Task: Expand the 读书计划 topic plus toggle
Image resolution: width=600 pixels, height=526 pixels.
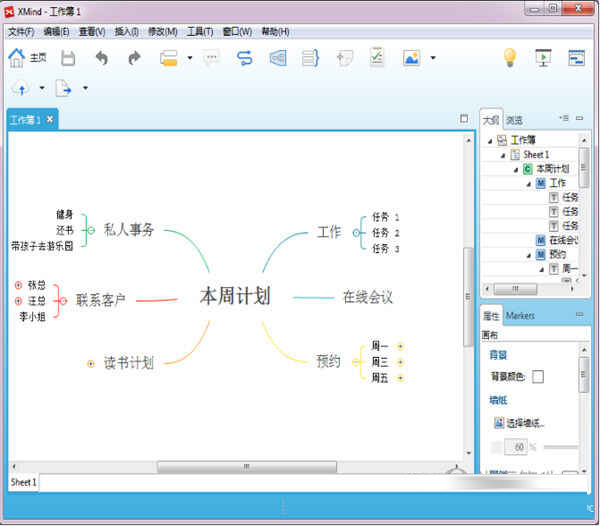Action: click(90, 363)
